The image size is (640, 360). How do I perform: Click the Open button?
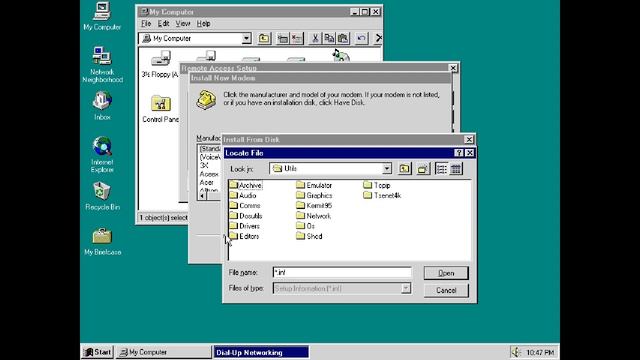tap(446, 273)
